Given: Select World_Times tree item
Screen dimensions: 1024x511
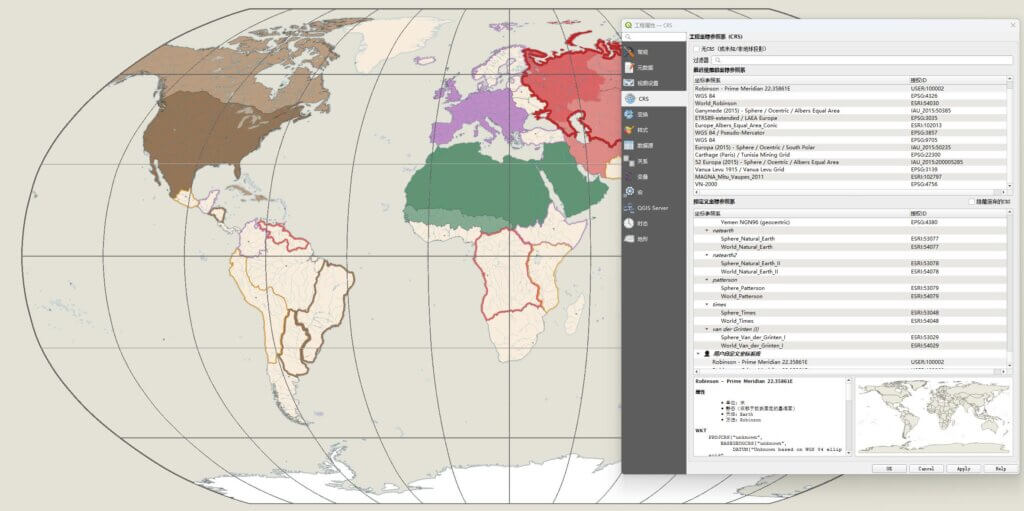Looking at the screenshot, I should tap(850, 321).
